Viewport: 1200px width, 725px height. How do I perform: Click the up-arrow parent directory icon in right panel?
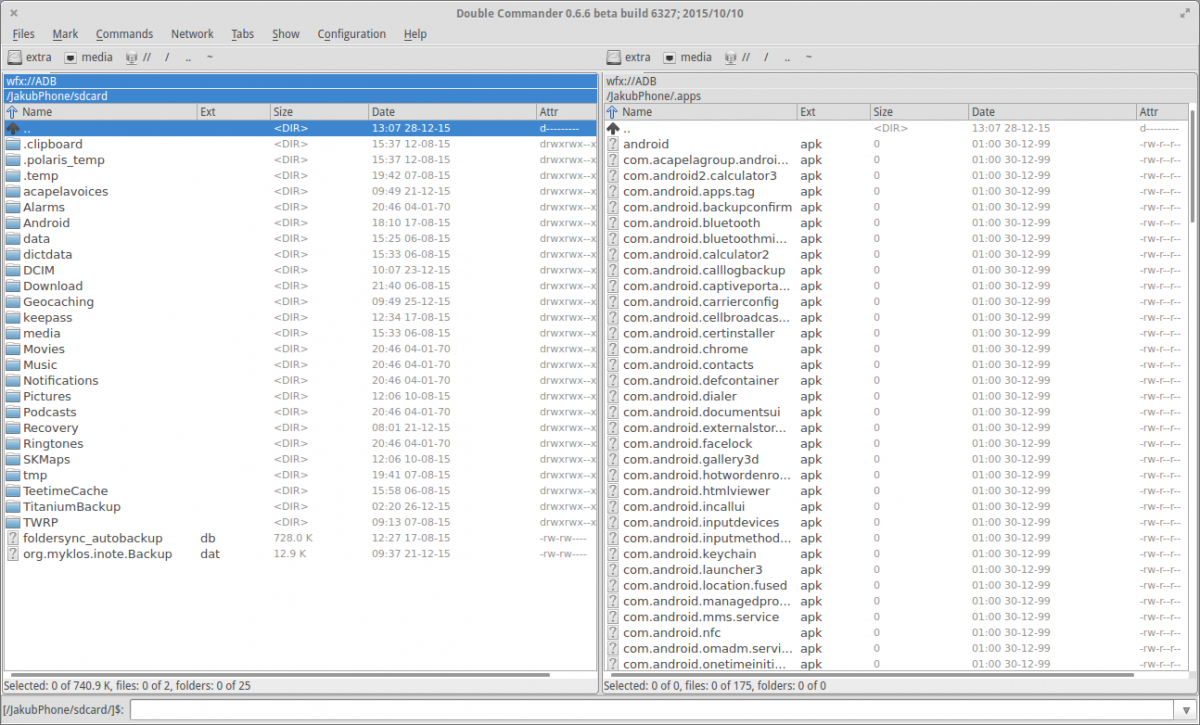(613, 129)
